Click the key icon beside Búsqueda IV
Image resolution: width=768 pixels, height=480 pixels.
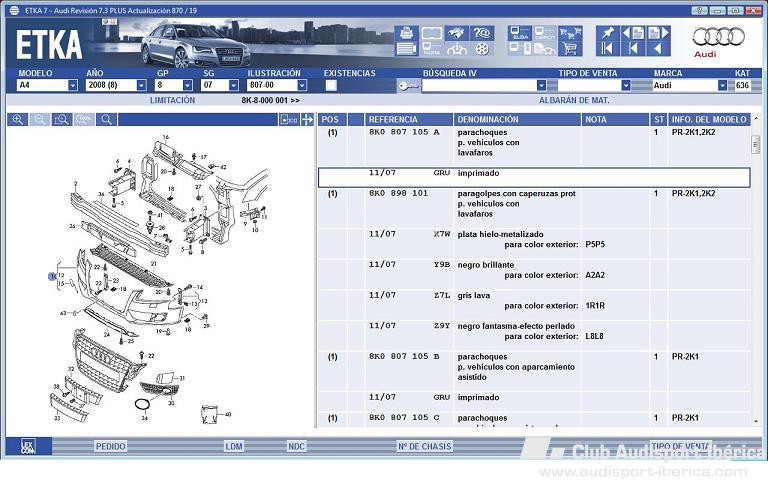click(408, 86)
